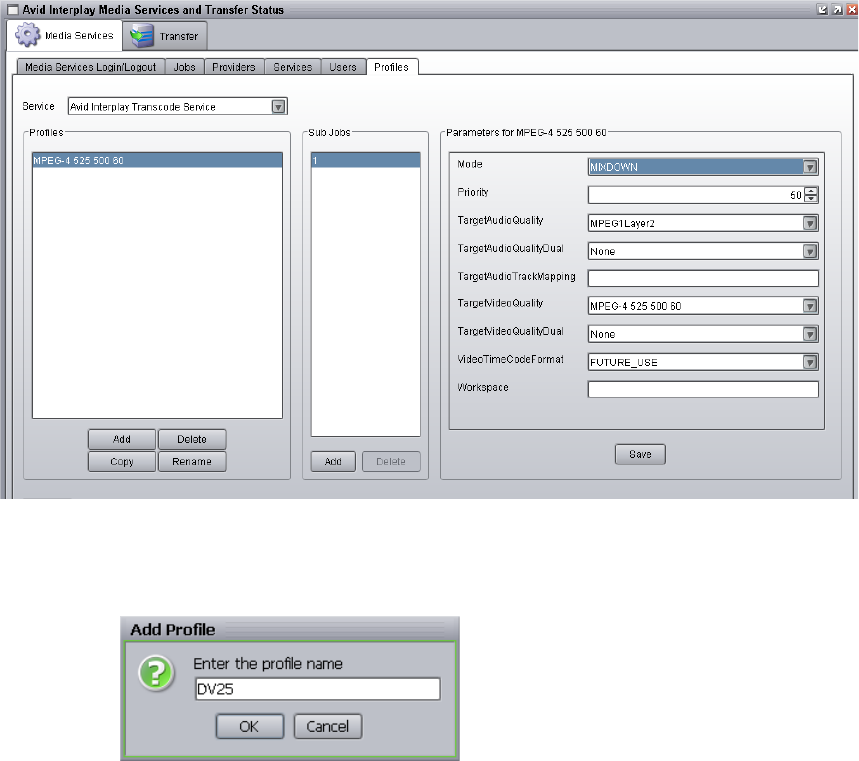Save the profile parameters
Viewport: 859px width, 761px height.
pos(640,454)
